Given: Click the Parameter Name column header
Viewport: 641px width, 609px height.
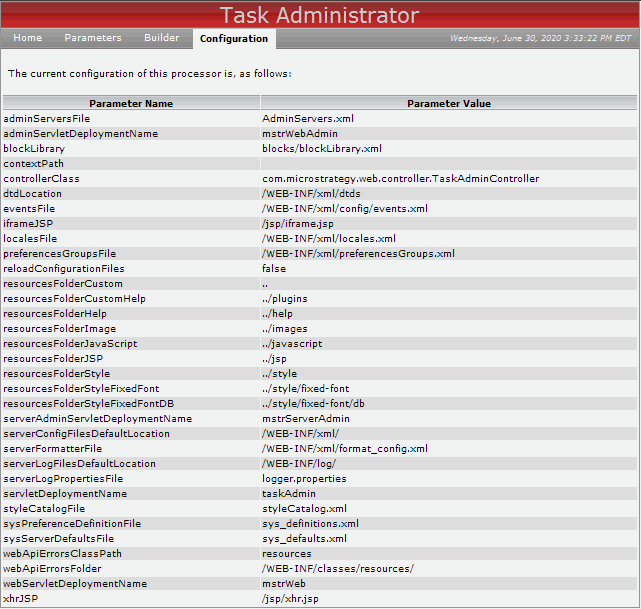Looking at the screenshot, I should [x=131, y=103].
